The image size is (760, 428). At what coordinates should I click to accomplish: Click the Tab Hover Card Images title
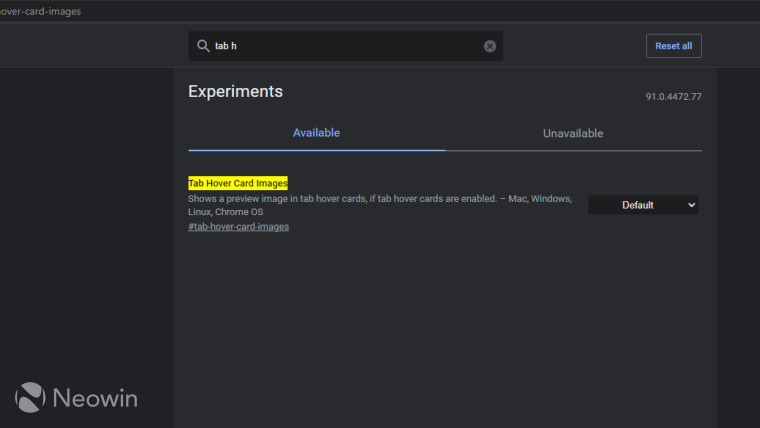(x=238, y=183)
